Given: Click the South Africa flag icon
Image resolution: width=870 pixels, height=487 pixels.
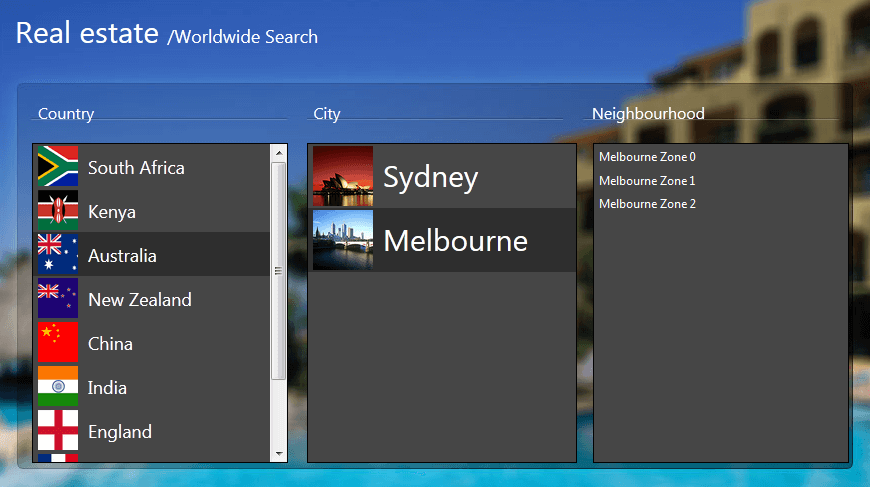Looking at the screenshot, I should (57, 167).
